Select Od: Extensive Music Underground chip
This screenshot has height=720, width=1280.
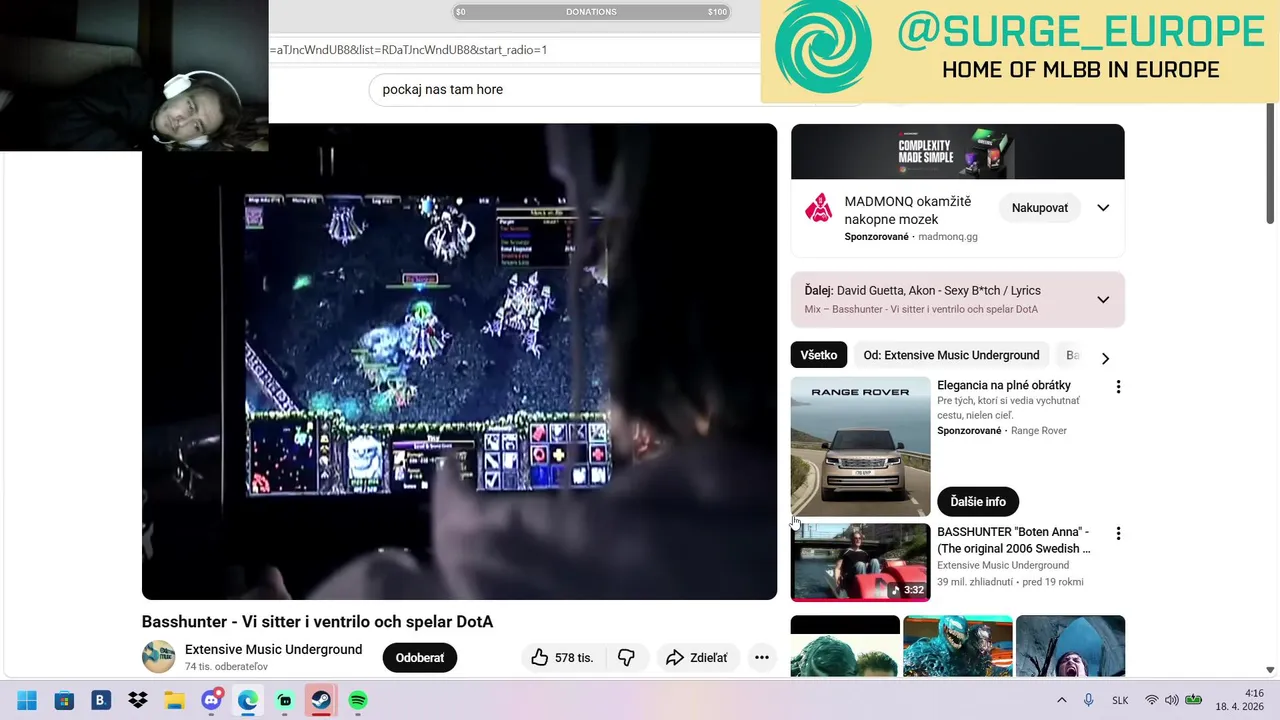click(951, 355)
